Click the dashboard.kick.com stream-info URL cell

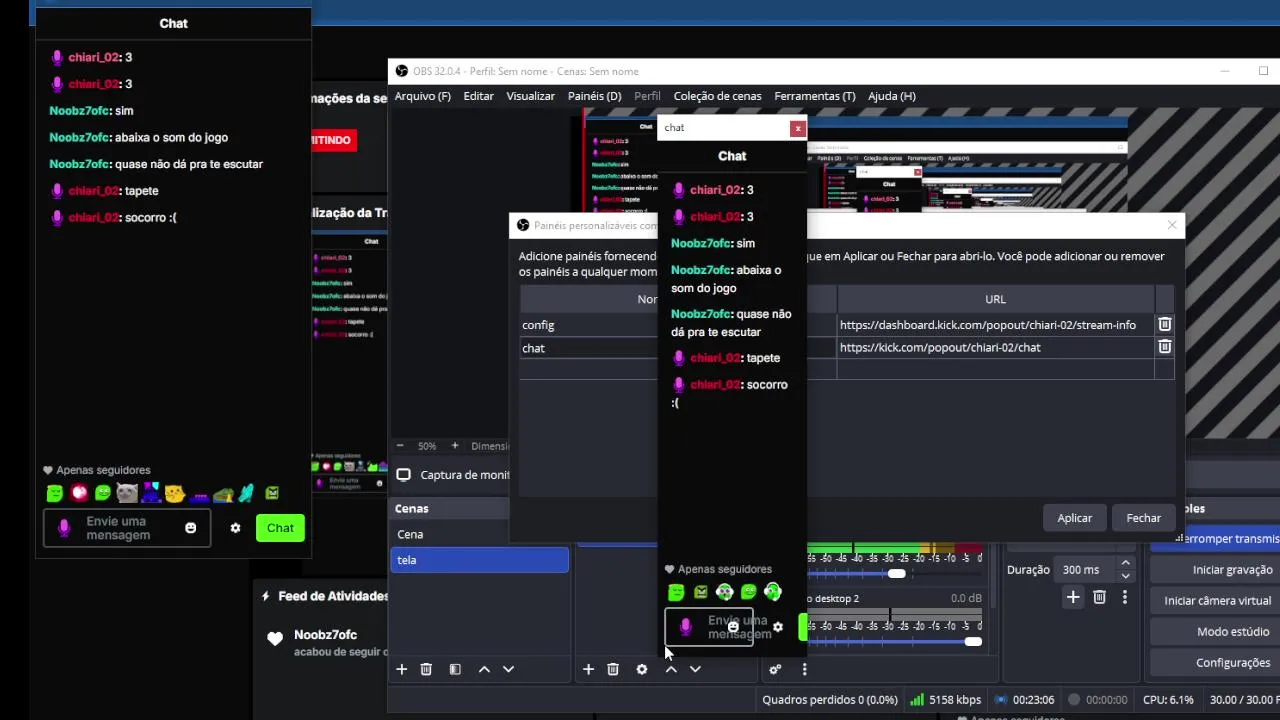point(995,325)
